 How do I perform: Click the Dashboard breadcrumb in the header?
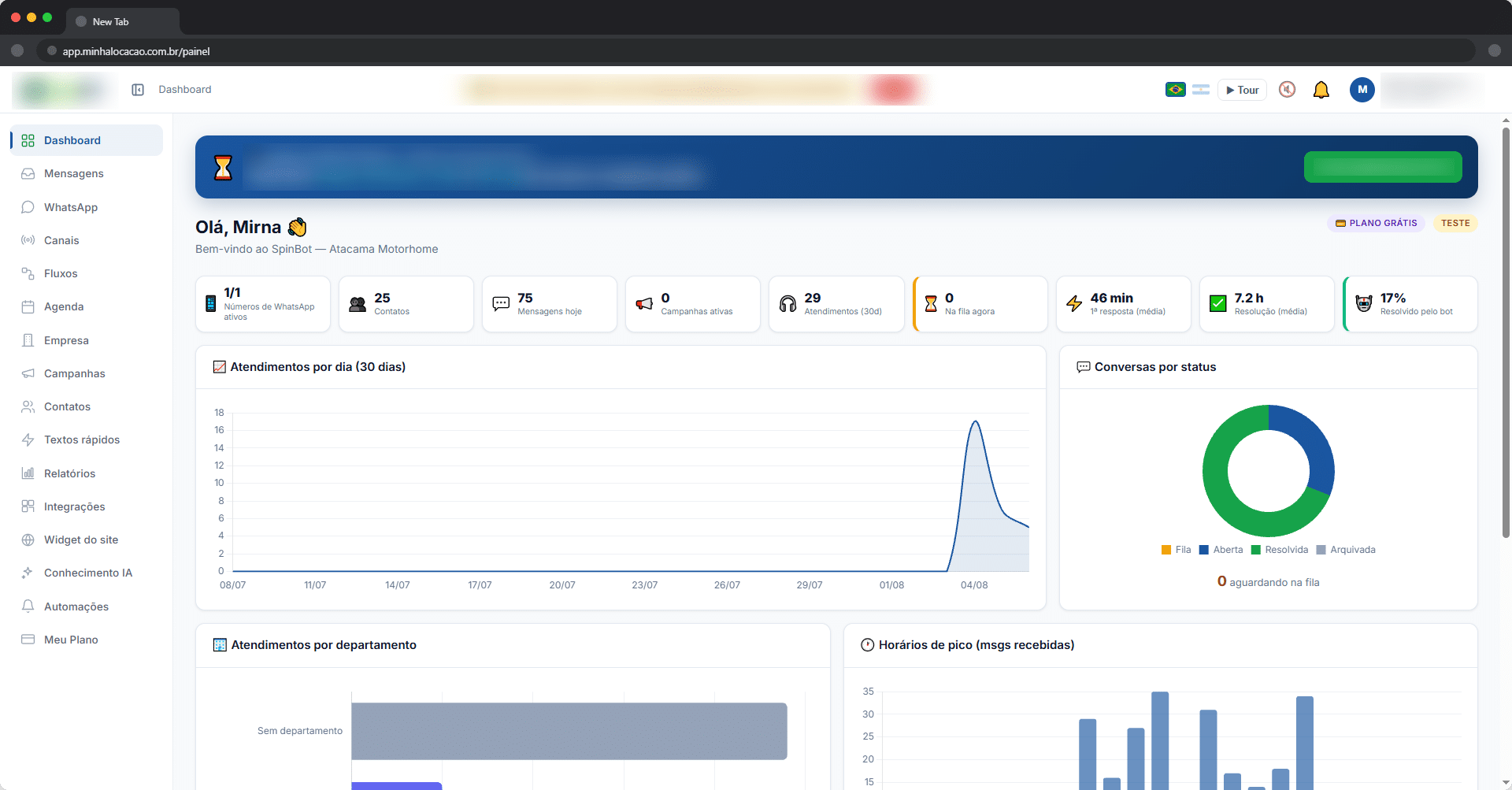(185, 90)
